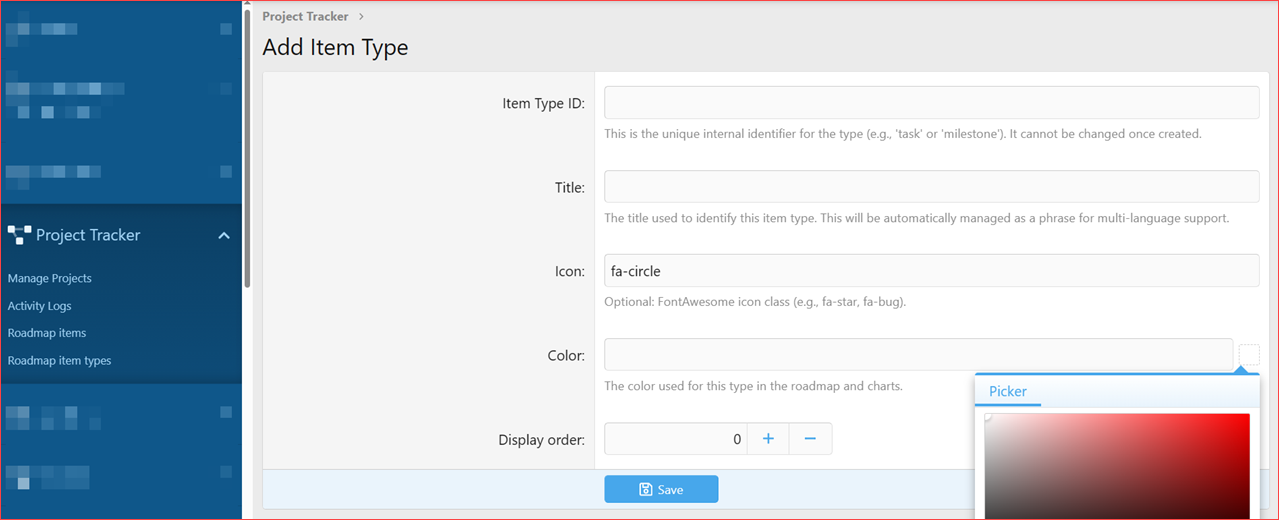The height and width of the screenshot is (520, 1279).
Task: Click the Optional FontAwesome icon class hint
Action: click(755, 301)
